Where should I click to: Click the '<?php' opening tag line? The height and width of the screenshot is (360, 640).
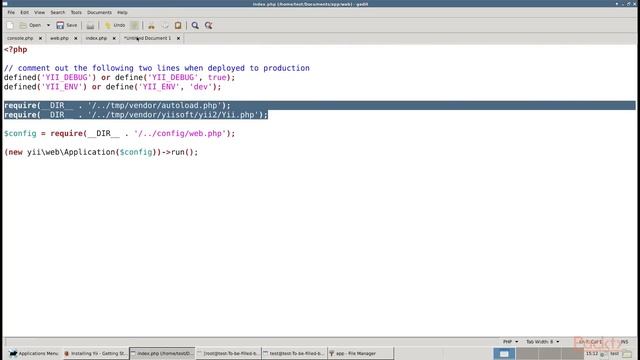(16, 49)
